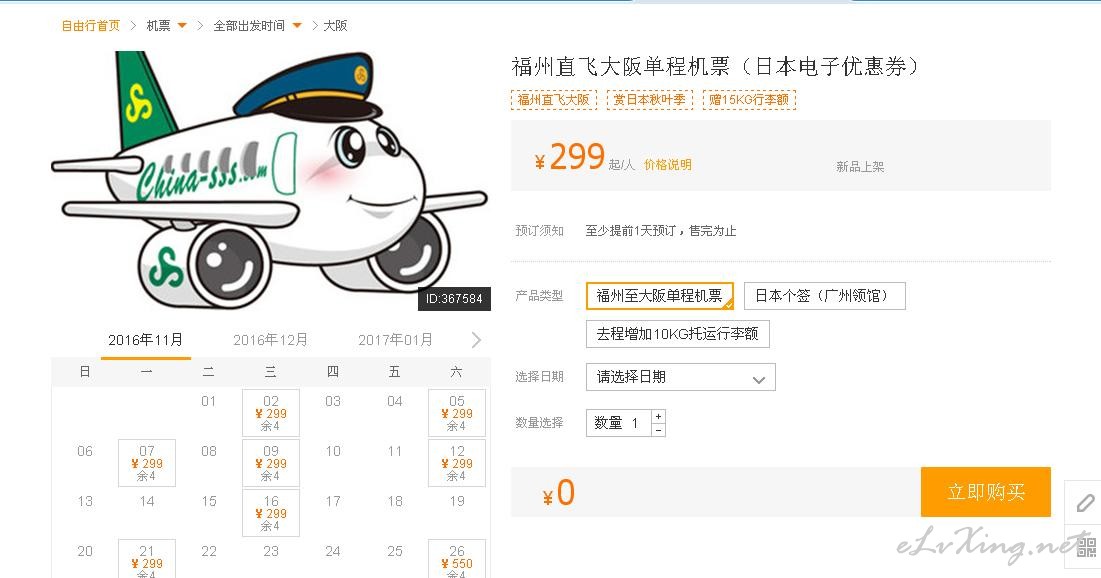Click the 大阪 breadcrumb link
This screenshot has width=1101, height=578.
pyautogui.click(x=335, y=26)
